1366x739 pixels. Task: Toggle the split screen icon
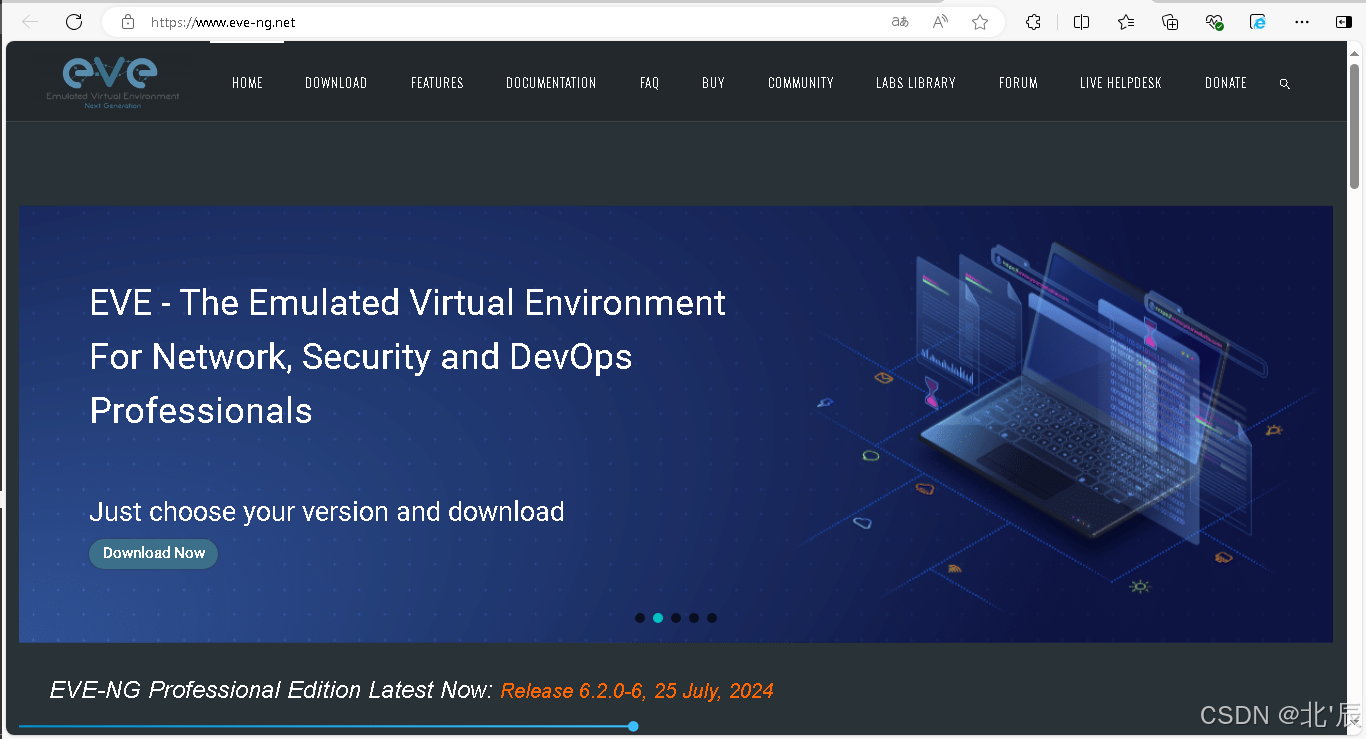pyautogui.click(x=1081, y=21)
